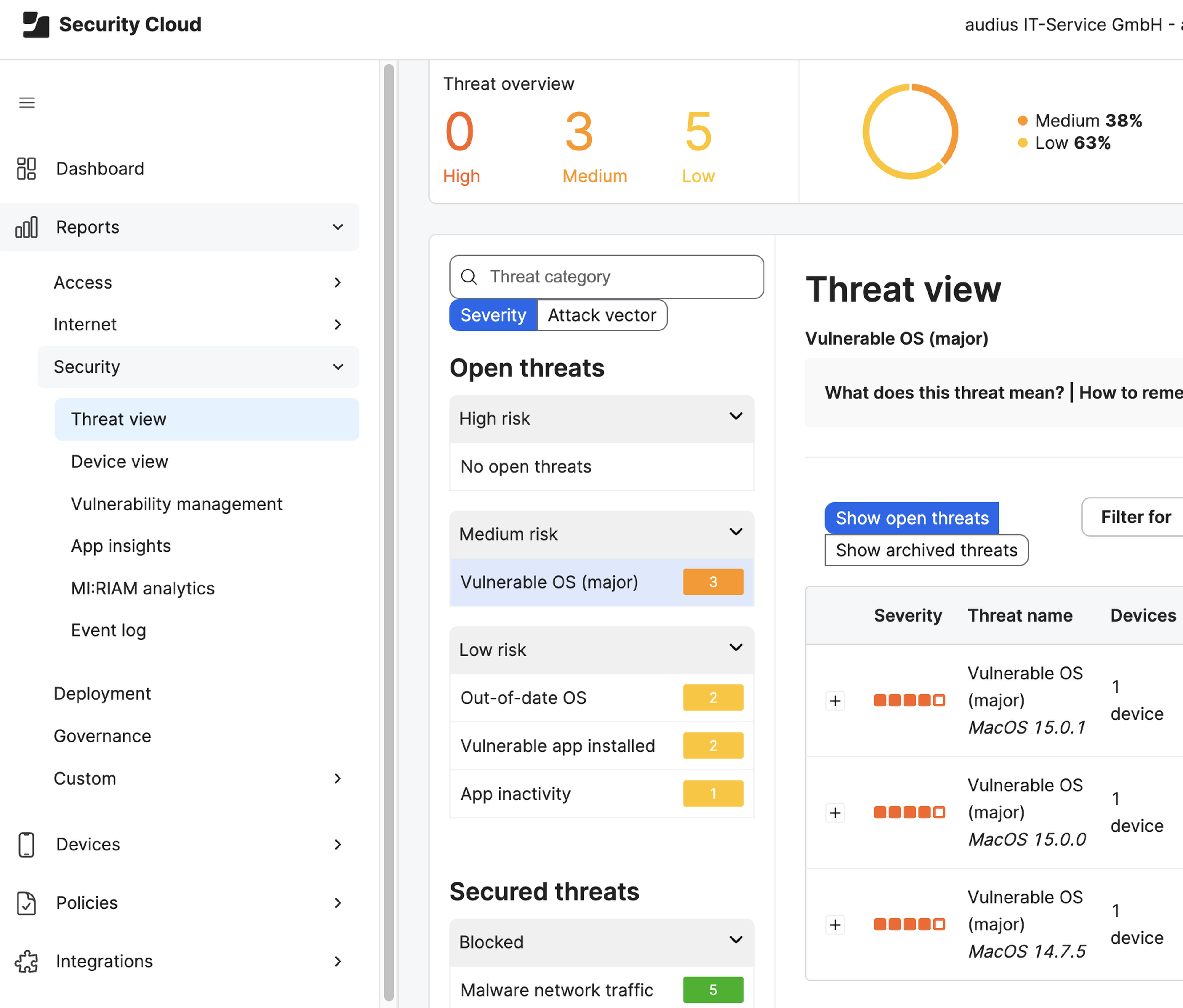Click the Policies document icon
Viewport: 1183px width, 1008px height.
coord(26,903)
